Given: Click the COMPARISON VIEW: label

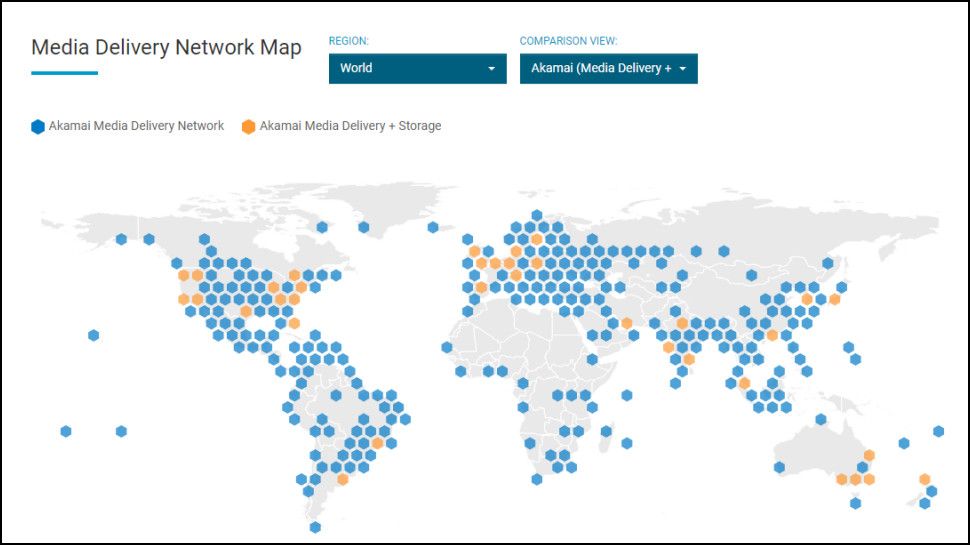Looking at the screenshot, I should point(569,41).
